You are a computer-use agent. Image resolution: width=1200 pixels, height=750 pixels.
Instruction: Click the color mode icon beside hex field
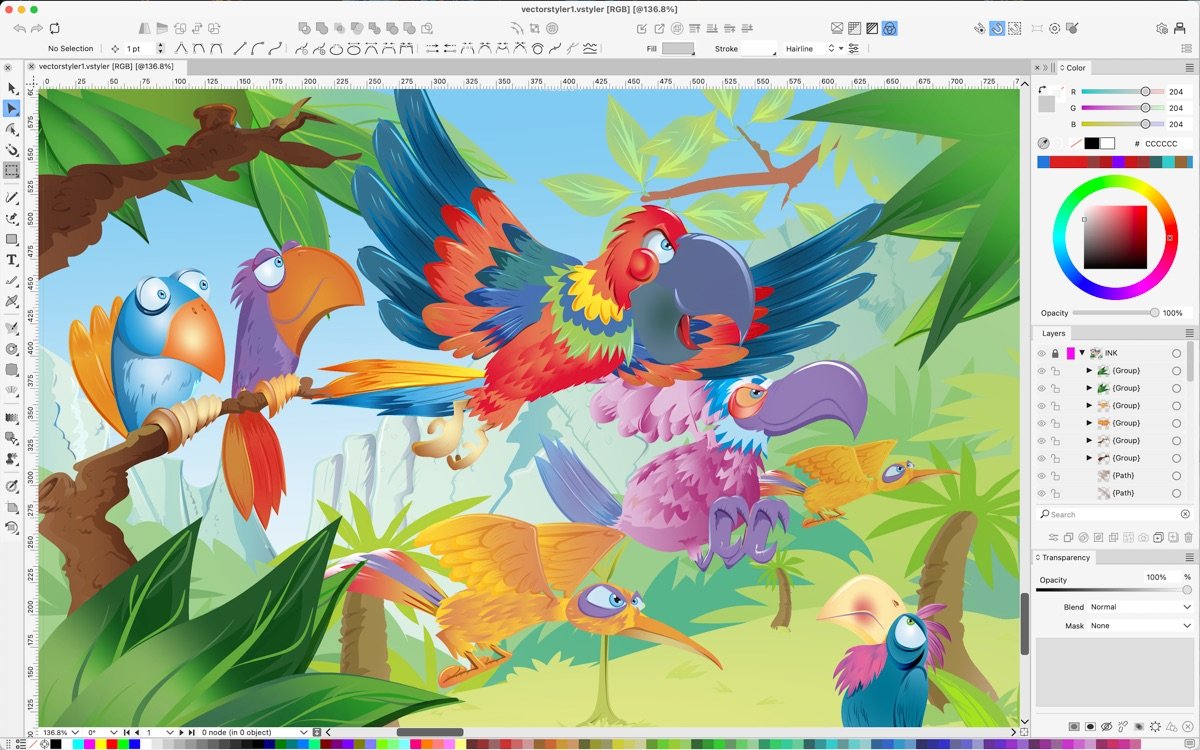[1044, 143]
